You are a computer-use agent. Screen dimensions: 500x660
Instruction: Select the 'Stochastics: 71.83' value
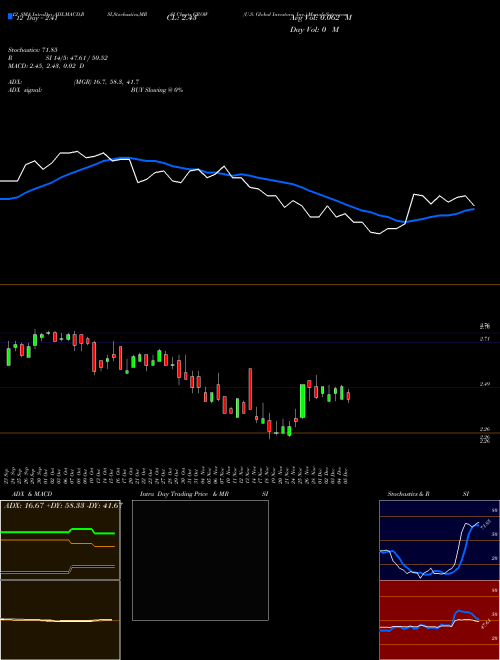tap(32, 50)
